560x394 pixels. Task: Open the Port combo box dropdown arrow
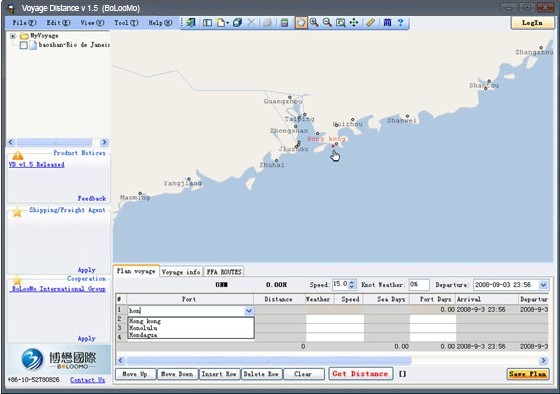pyautogui.click(x=249, y=311)
